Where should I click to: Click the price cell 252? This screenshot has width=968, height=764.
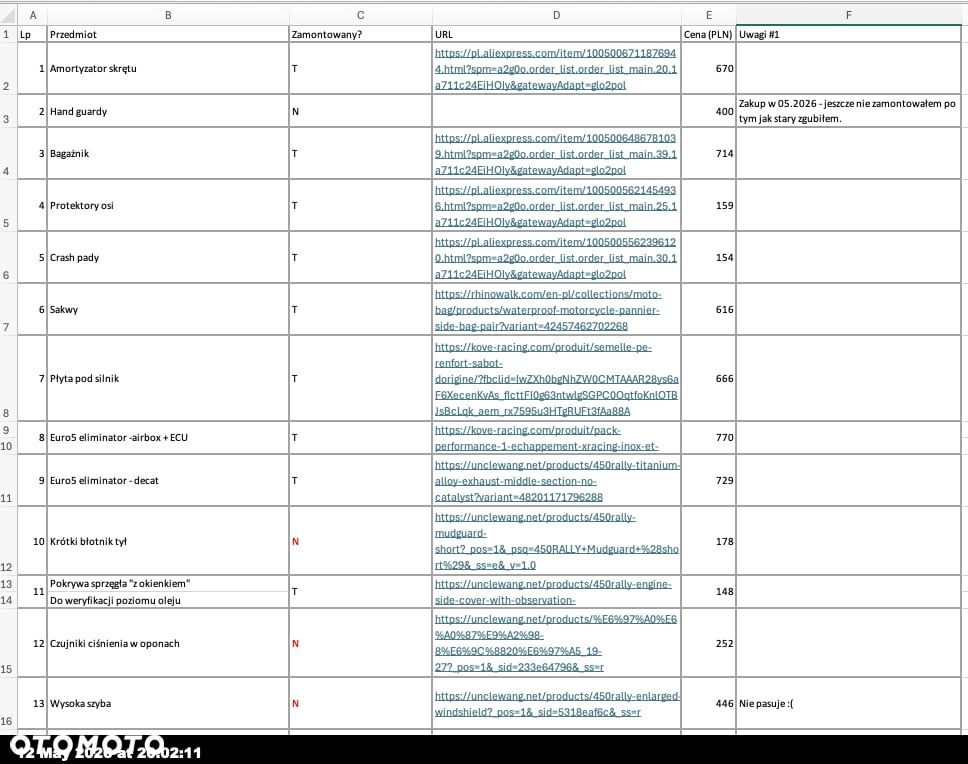coord(709,643)
